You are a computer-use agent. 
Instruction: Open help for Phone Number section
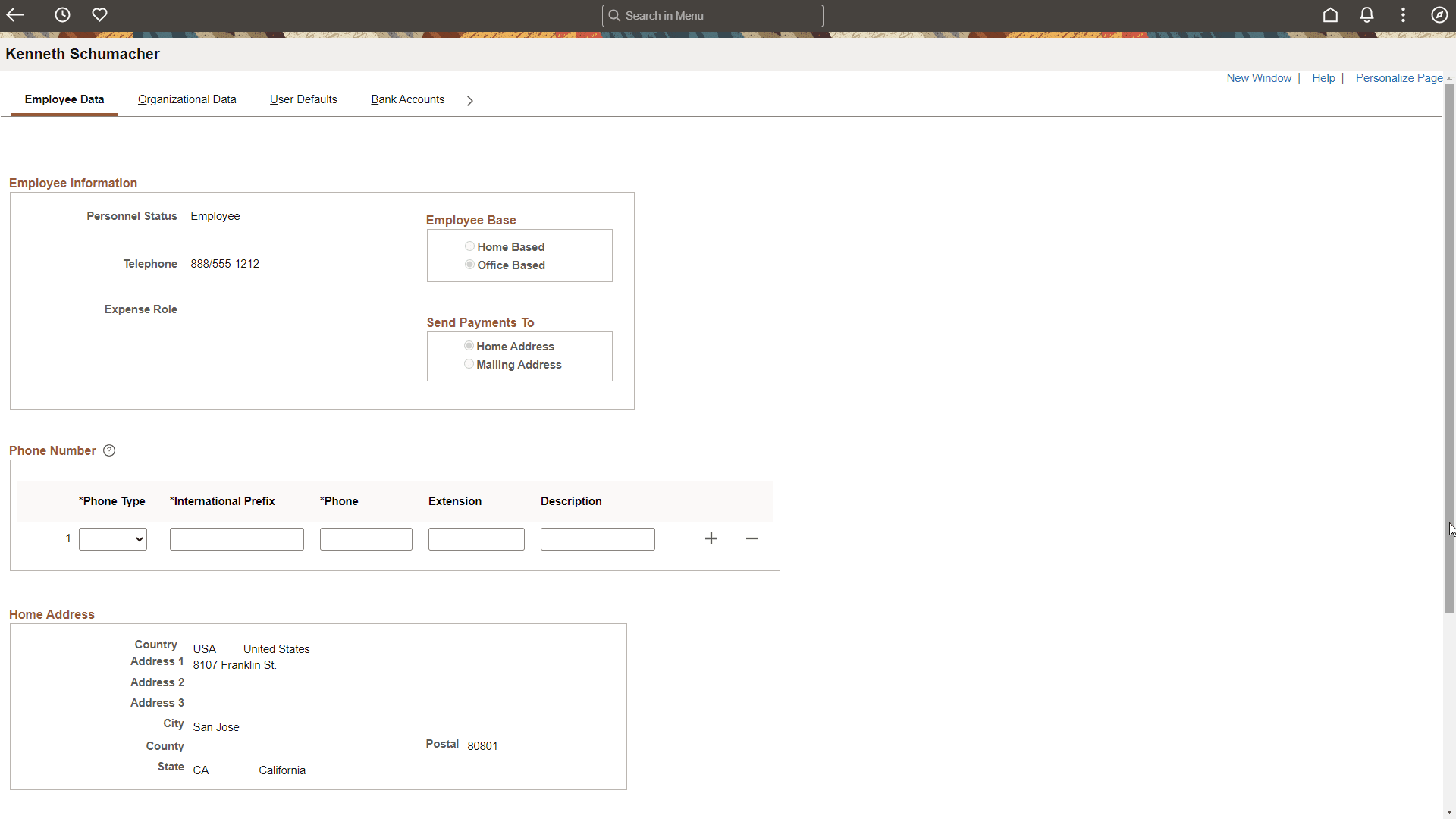tap(109, 450)
